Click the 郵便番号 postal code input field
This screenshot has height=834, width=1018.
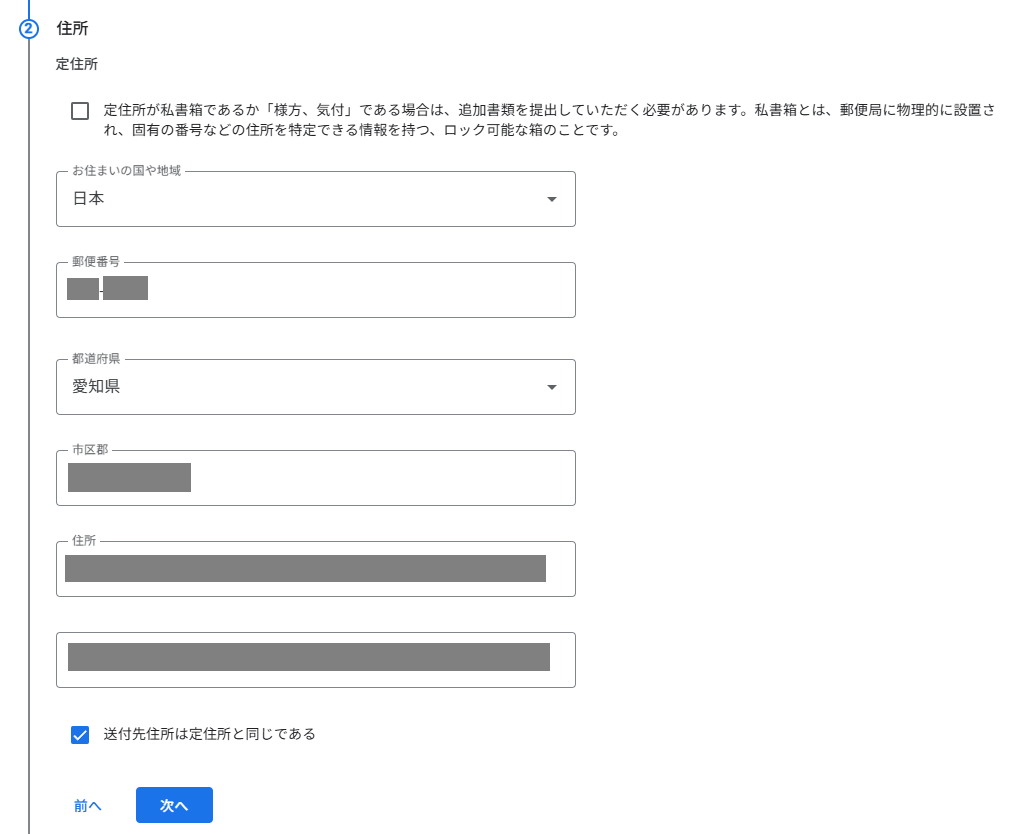pos(350,290)
